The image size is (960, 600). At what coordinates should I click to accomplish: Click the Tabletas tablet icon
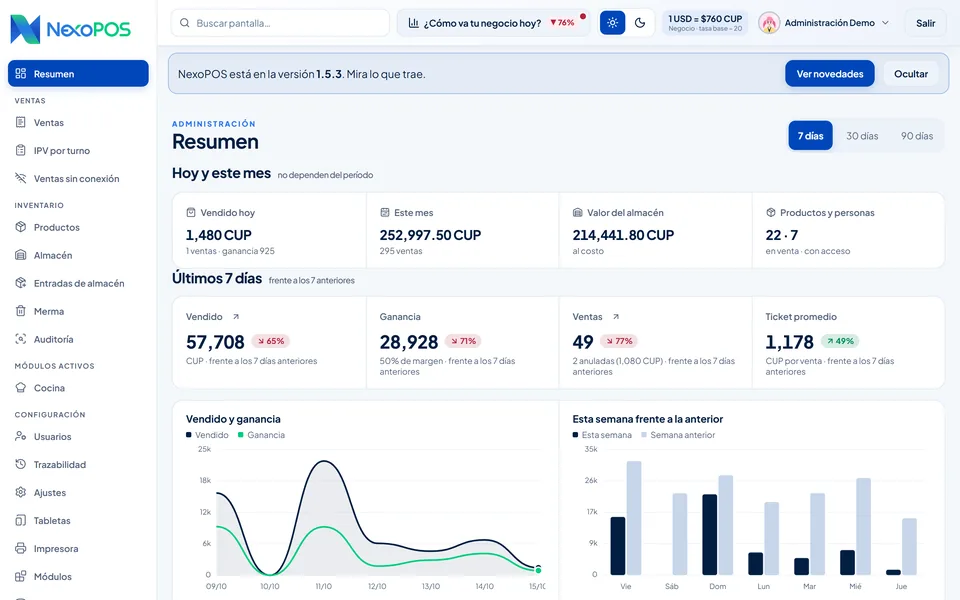tap(21, 520)
